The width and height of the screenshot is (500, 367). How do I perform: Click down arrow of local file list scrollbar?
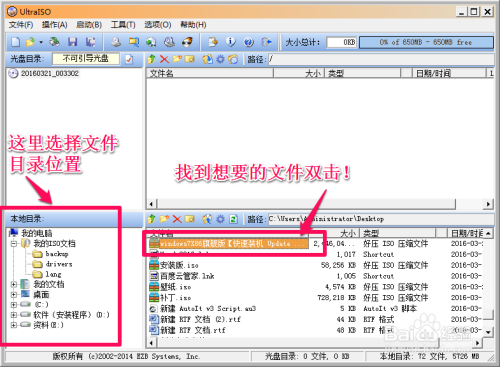(488, 332)
